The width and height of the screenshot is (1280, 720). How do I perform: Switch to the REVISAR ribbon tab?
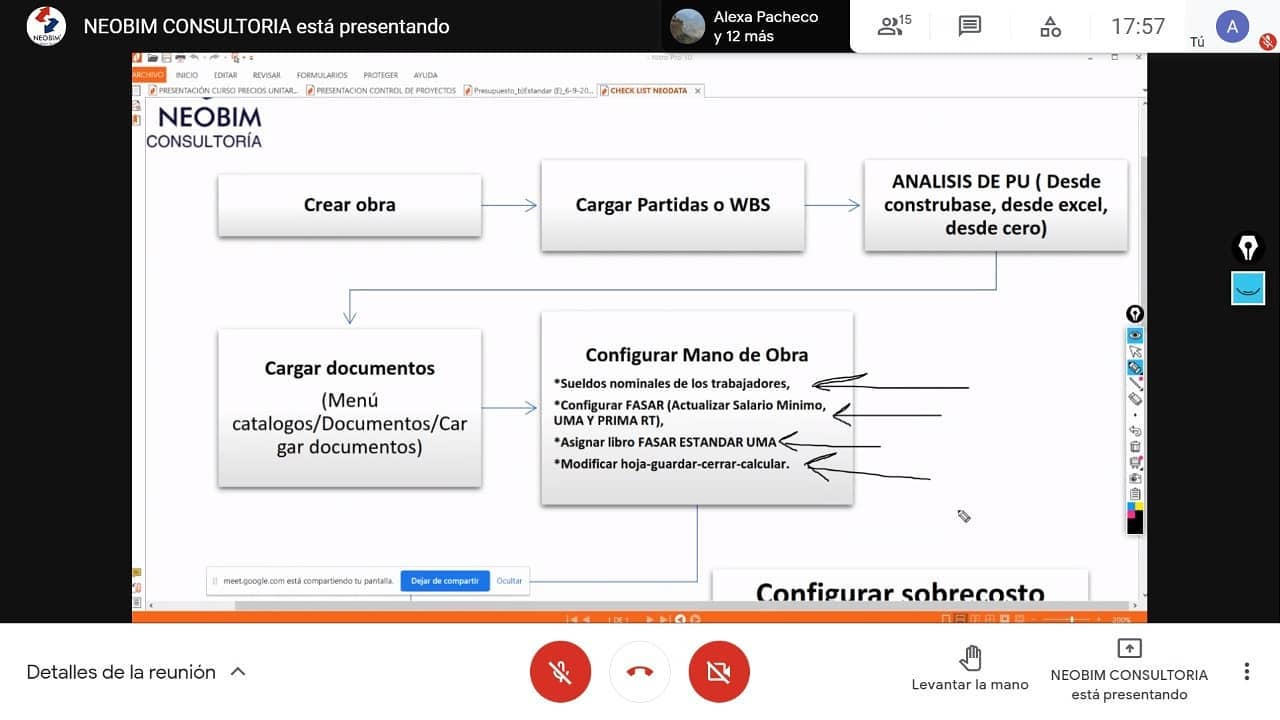[x=266, y=75]
